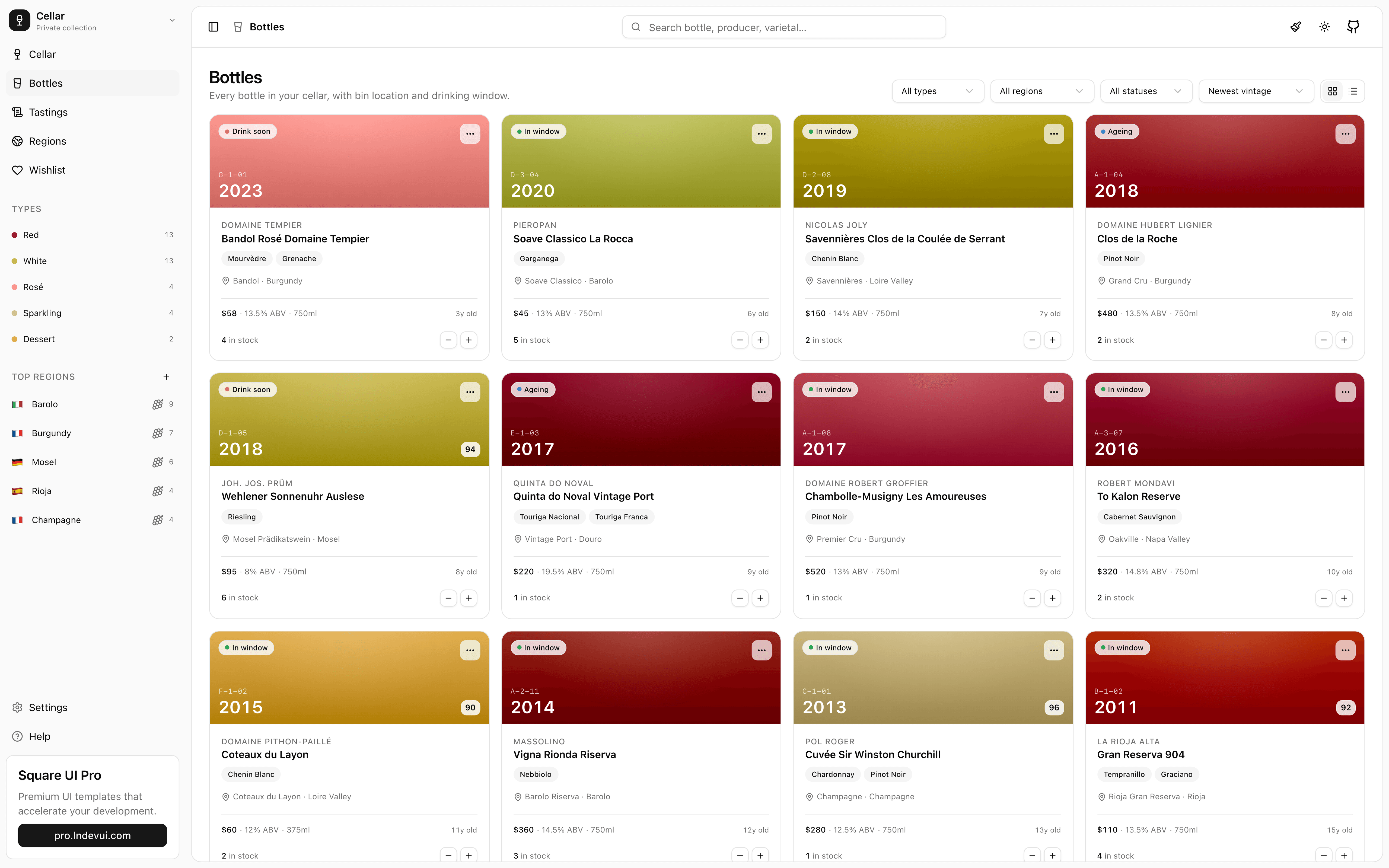1389x868 pixels.
Task: Click the Cellar logo icon
Action: pos(20,21)
